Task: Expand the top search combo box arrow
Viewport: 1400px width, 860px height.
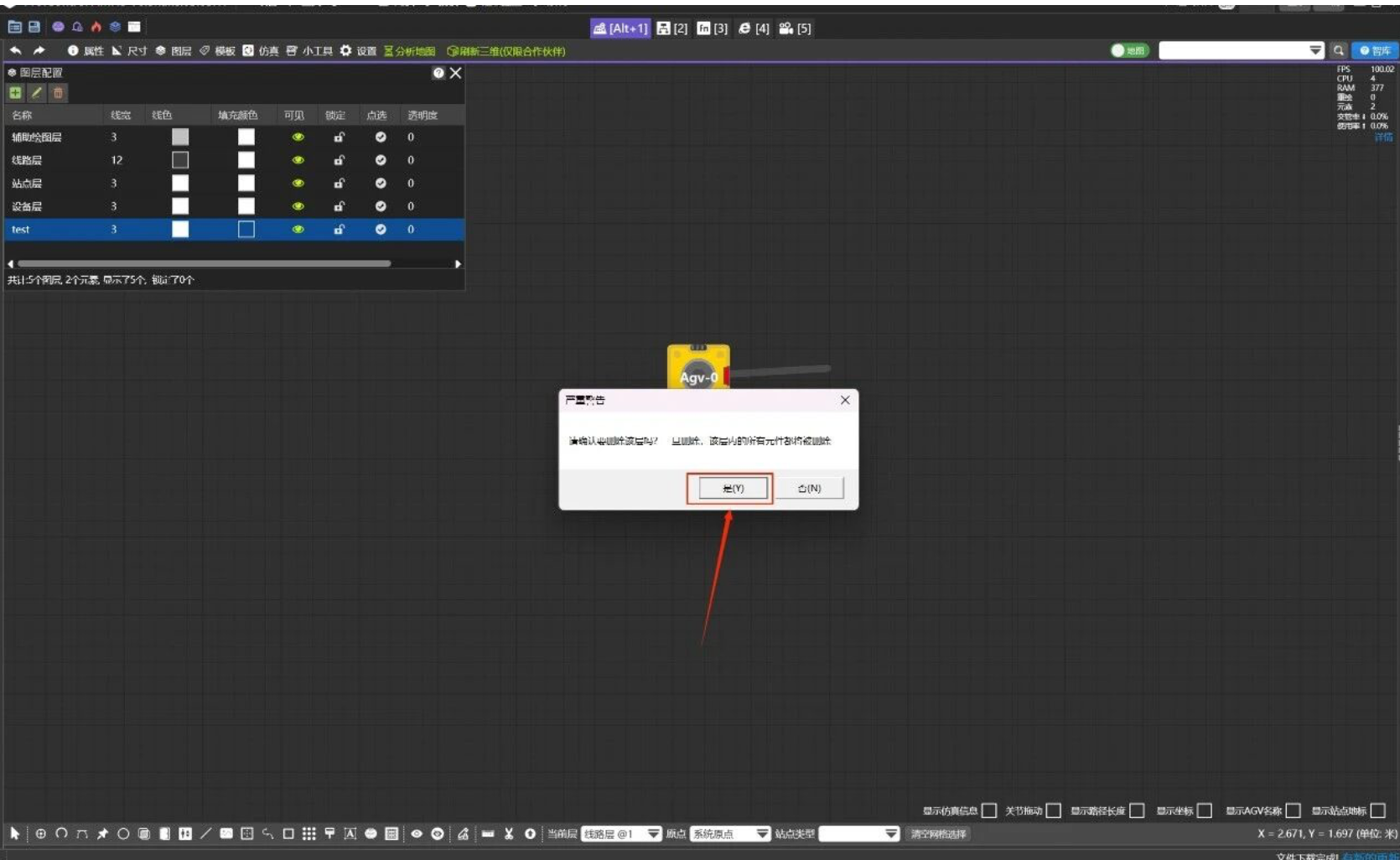Action: (x=1315, y=50)
